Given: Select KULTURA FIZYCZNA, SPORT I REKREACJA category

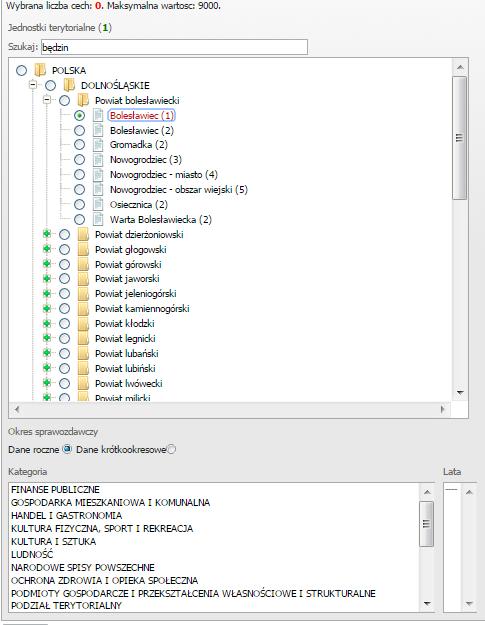Looking at the screenshot, I should tap(102, 529).
